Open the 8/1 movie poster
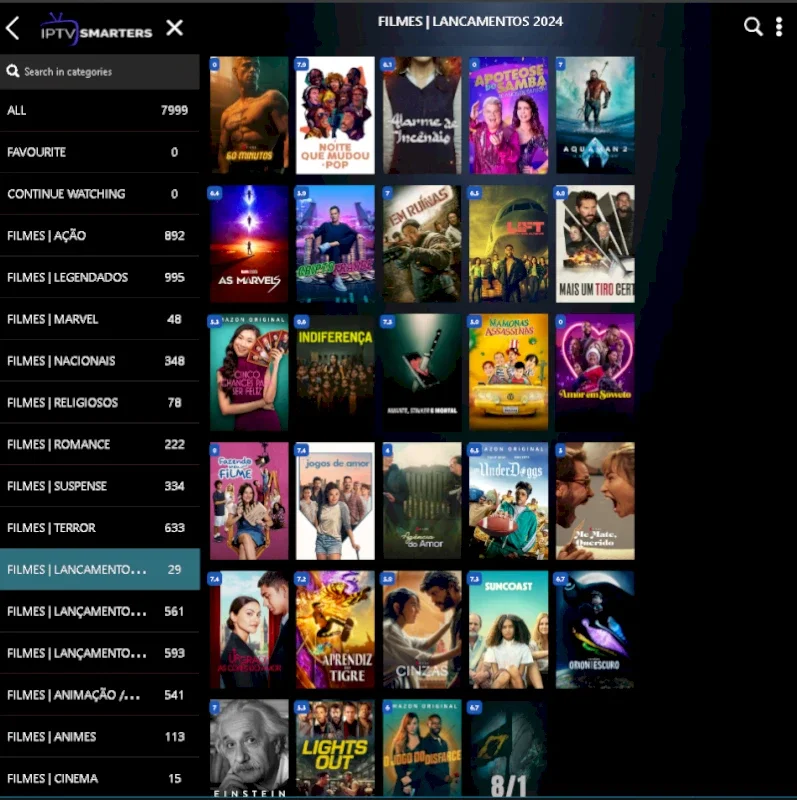Screen dimensions: 797x800 point(509,748)
